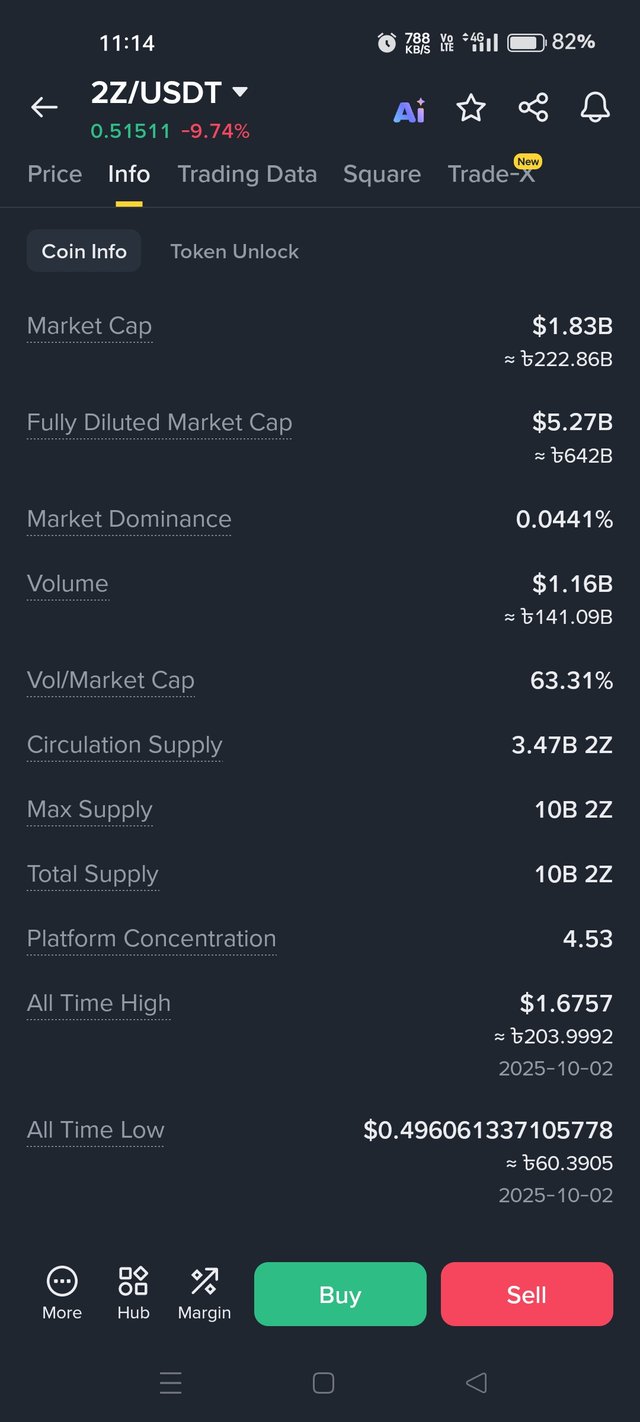The width and height of the screenshot is (640, 1422).
Task: Tap the Platform Concentration label
Action: click(x=151, y=938)
